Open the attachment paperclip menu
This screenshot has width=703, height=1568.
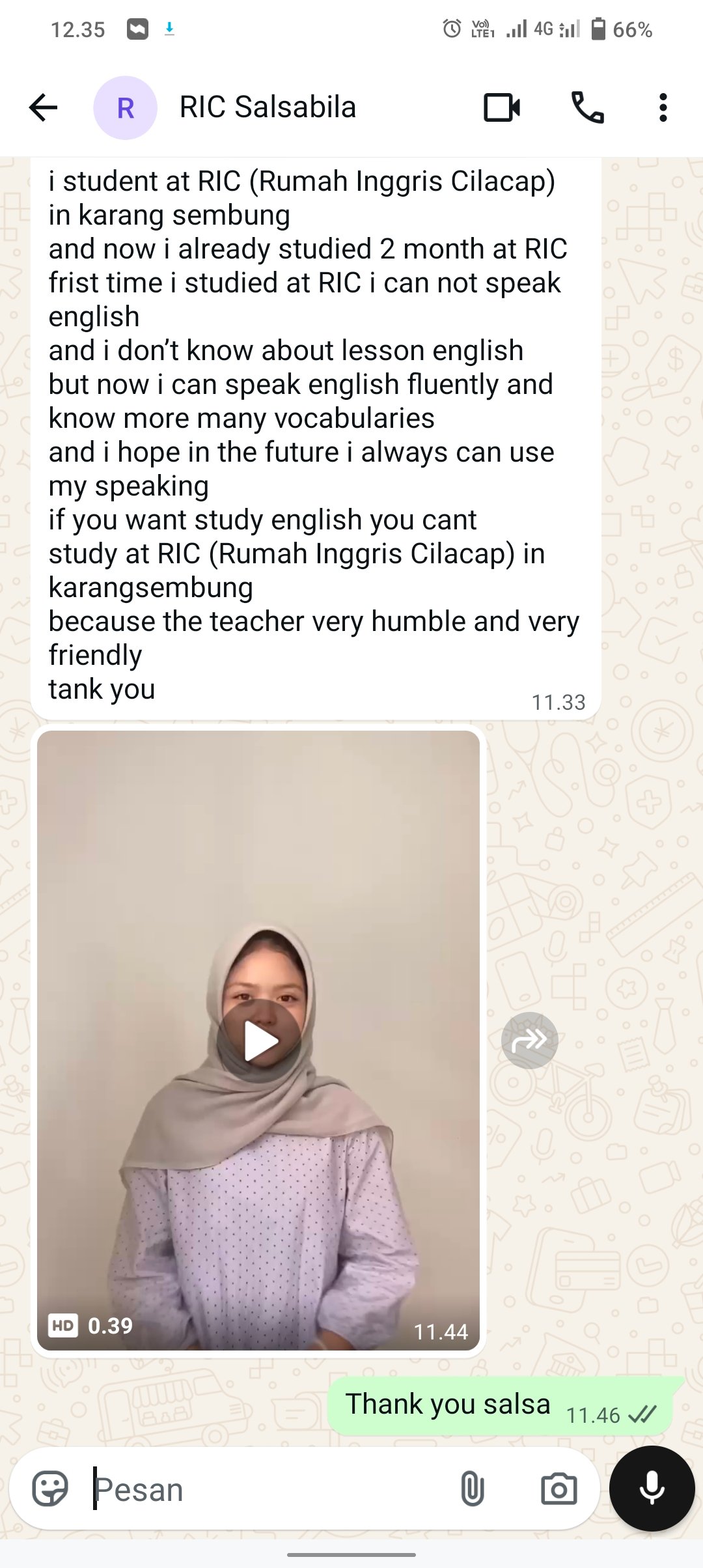(x=472, y=1489)
